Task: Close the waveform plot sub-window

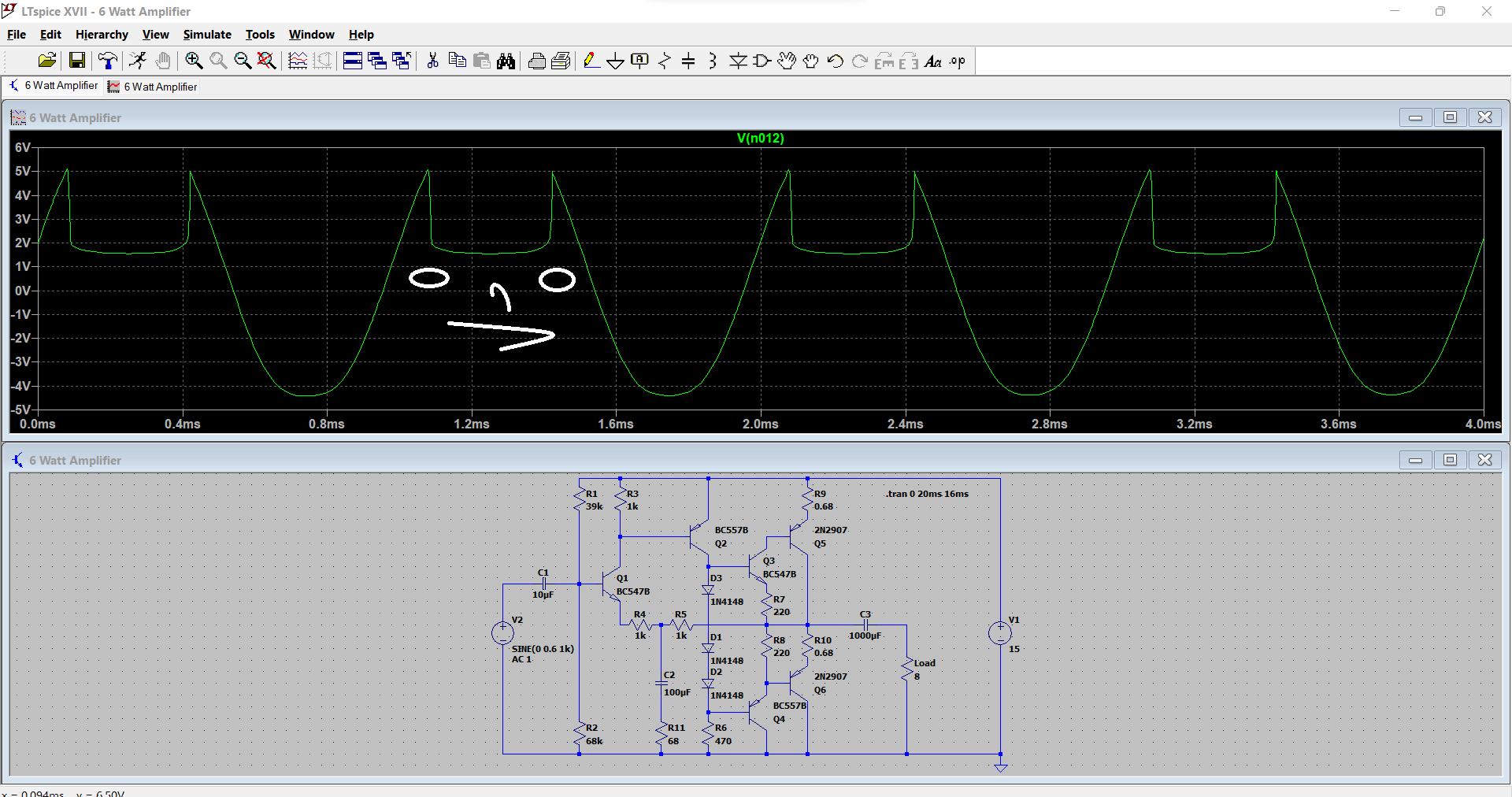Action: [x=1484, y=117]
